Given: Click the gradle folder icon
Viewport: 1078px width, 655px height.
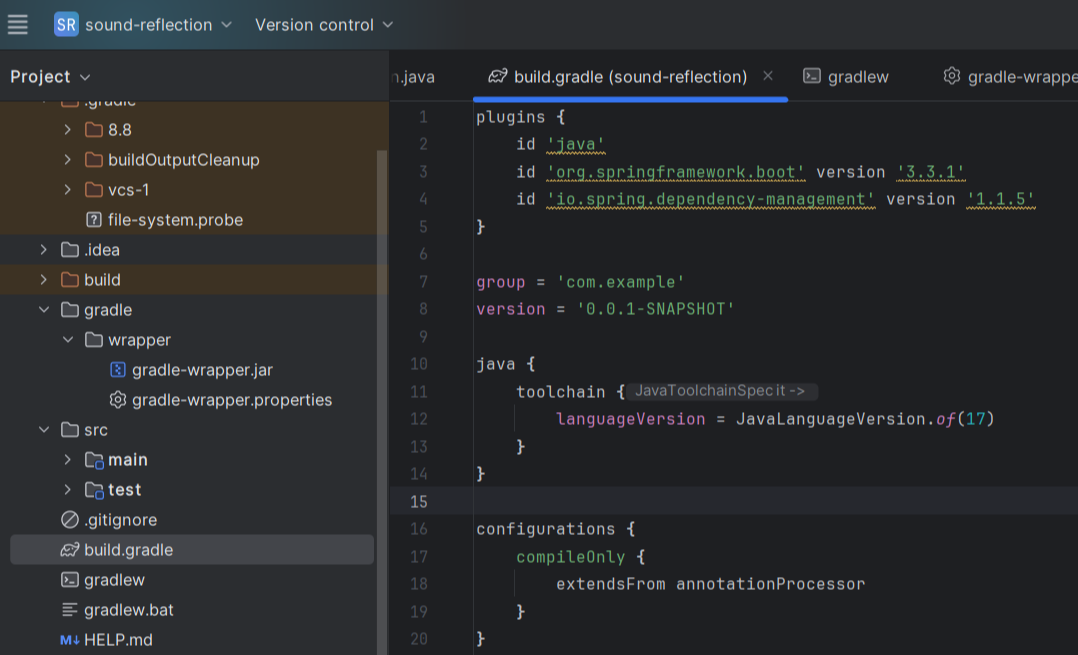Looking at the screenshot, I should click(69, 310).
